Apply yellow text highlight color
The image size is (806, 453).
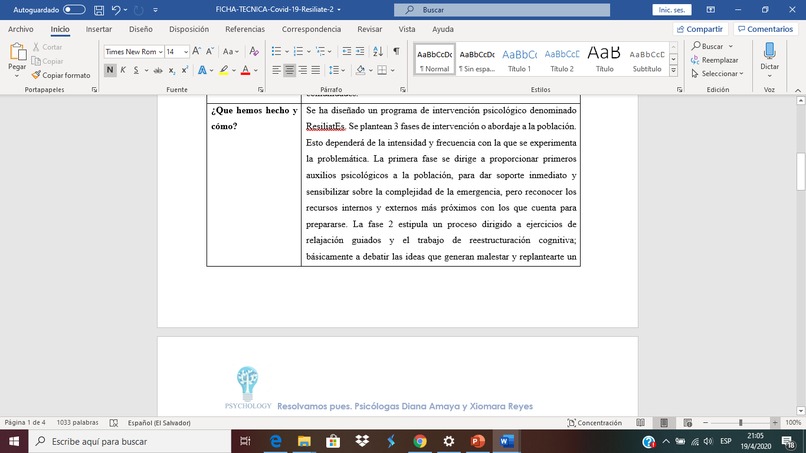pyautogui.click(x=224, y=70)
